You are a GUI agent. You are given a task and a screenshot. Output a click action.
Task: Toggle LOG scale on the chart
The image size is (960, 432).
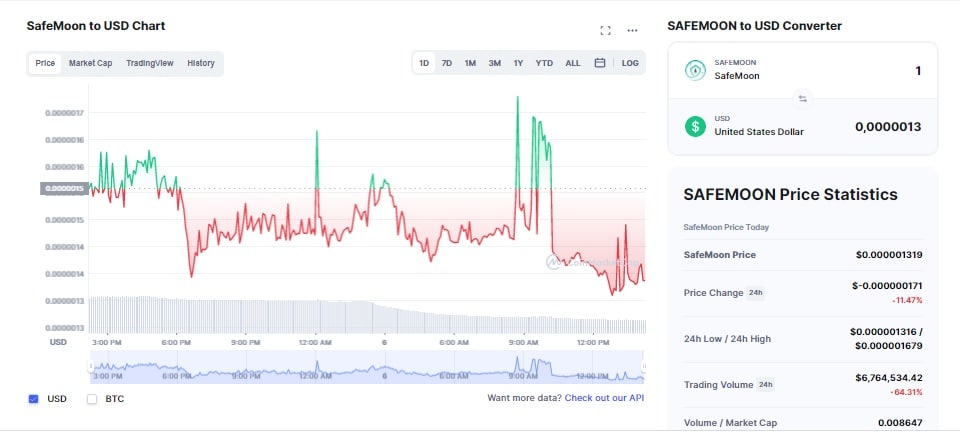pos(630,63)
